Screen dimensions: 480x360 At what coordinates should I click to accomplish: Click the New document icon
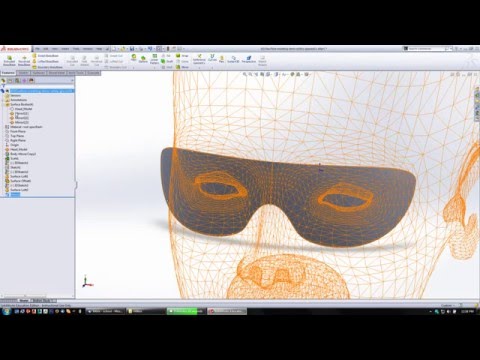point(114,49)
